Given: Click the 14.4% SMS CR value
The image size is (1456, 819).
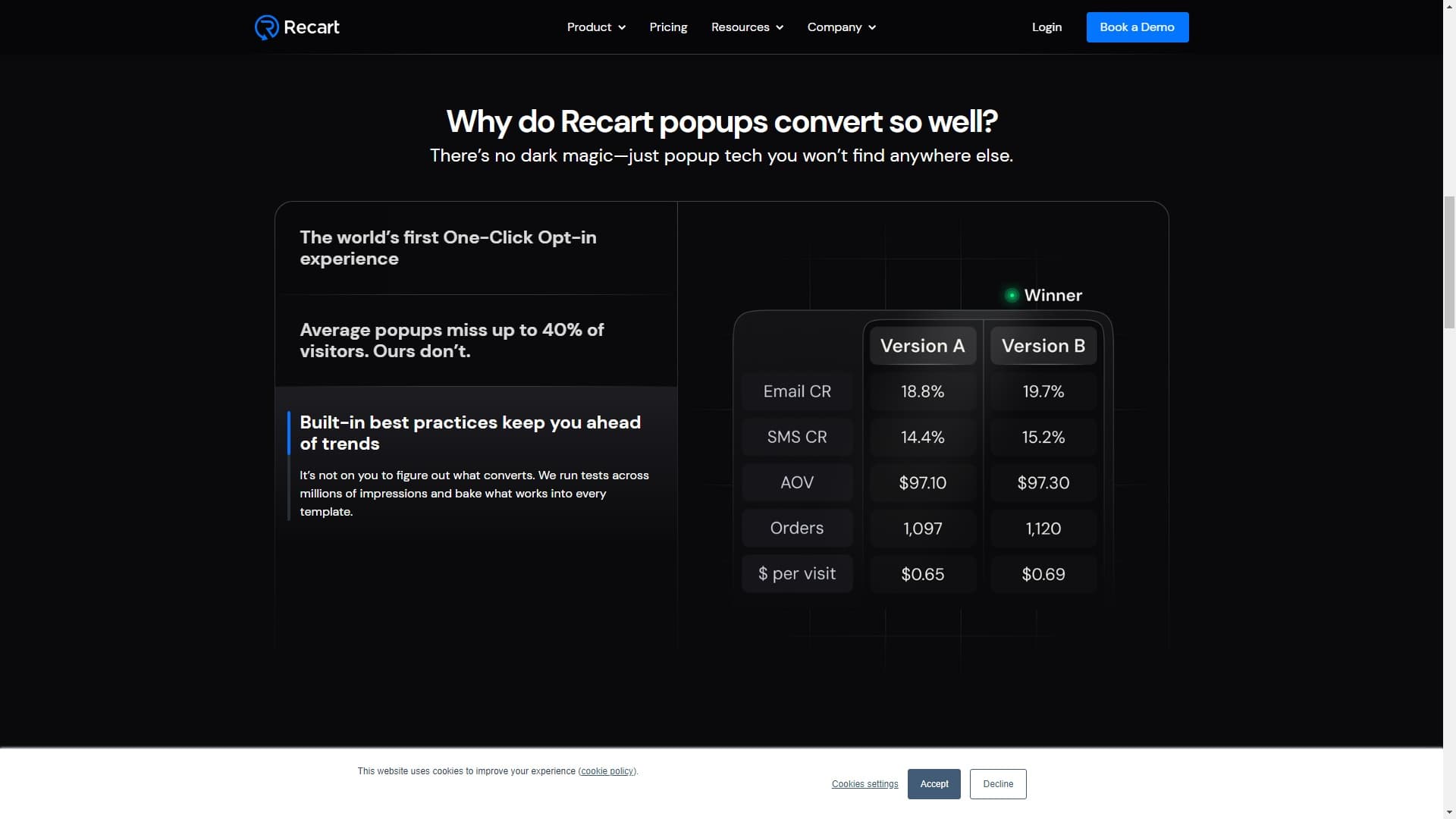Looking at the screenshot, I should point(922,437).
